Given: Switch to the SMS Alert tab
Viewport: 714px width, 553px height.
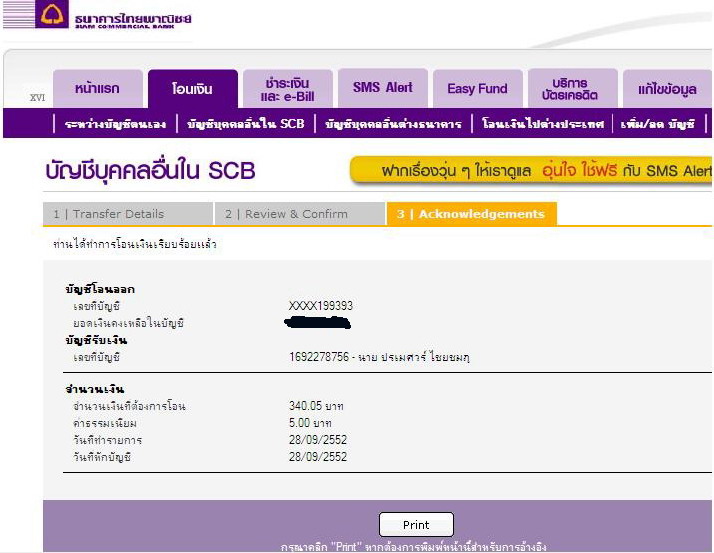Looking at the screenshot, I should (382, 88).
